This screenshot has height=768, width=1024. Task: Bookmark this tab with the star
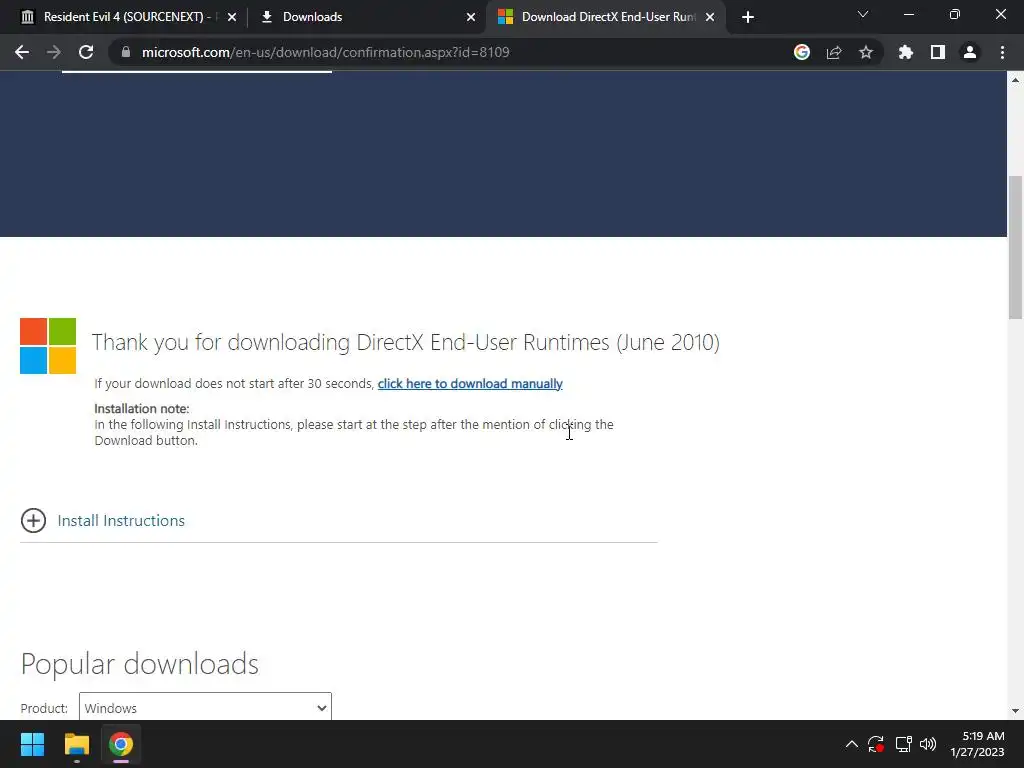pyautogui.click(x=866, y=52)
